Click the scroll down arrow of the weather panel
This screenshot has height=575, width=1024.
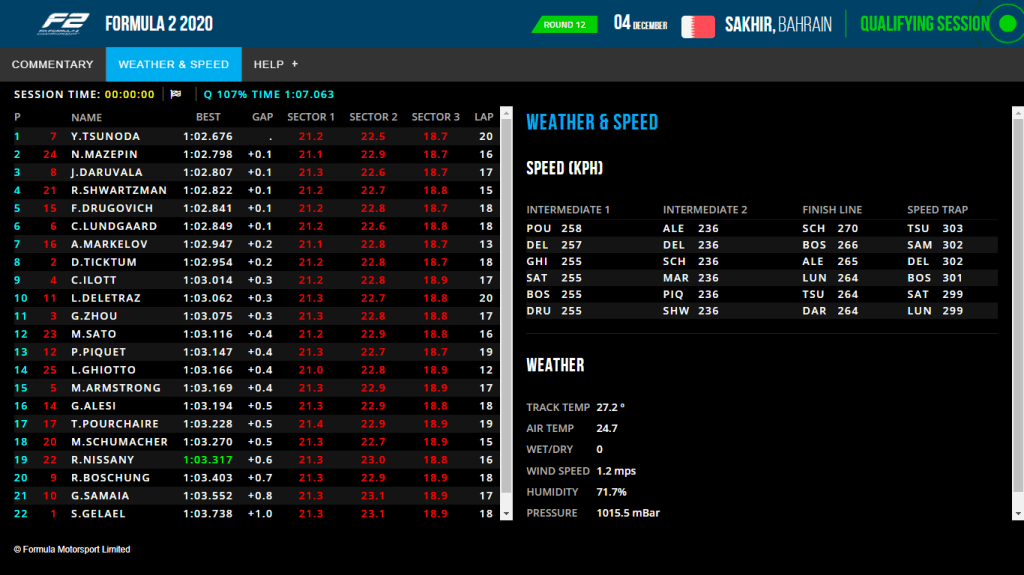1018,514
